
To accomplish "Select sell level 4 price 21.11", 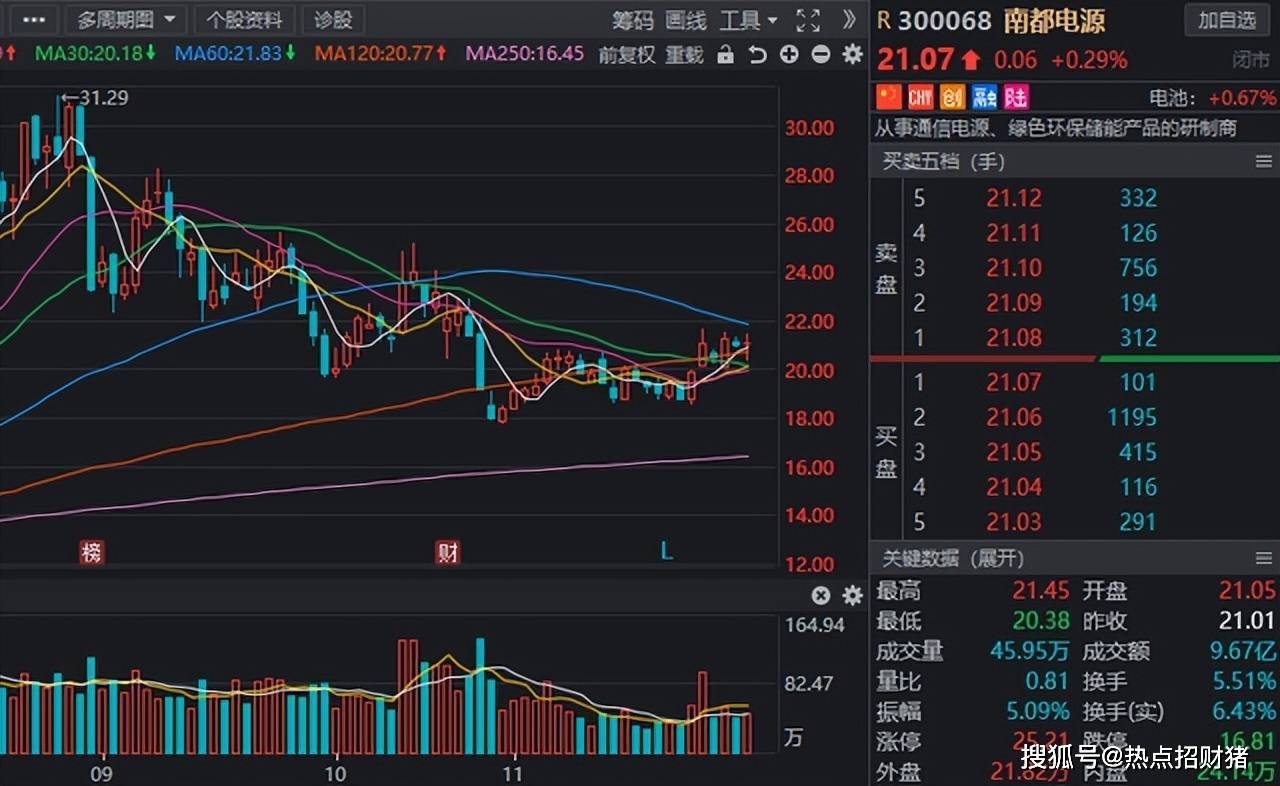I will point(1014,233).
